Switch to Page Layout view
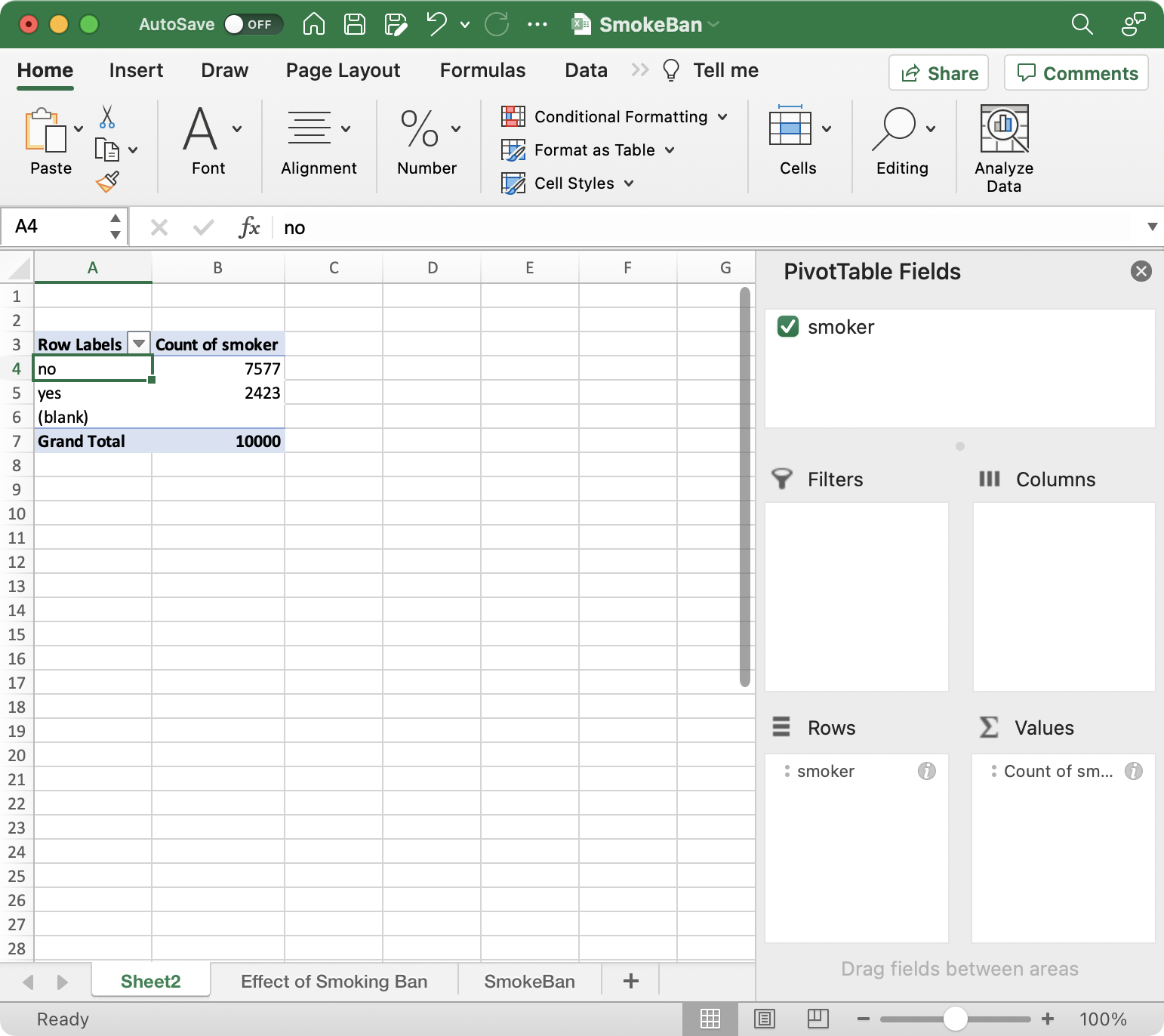The image size is (1164, 1036). (x=765, y=1019)
